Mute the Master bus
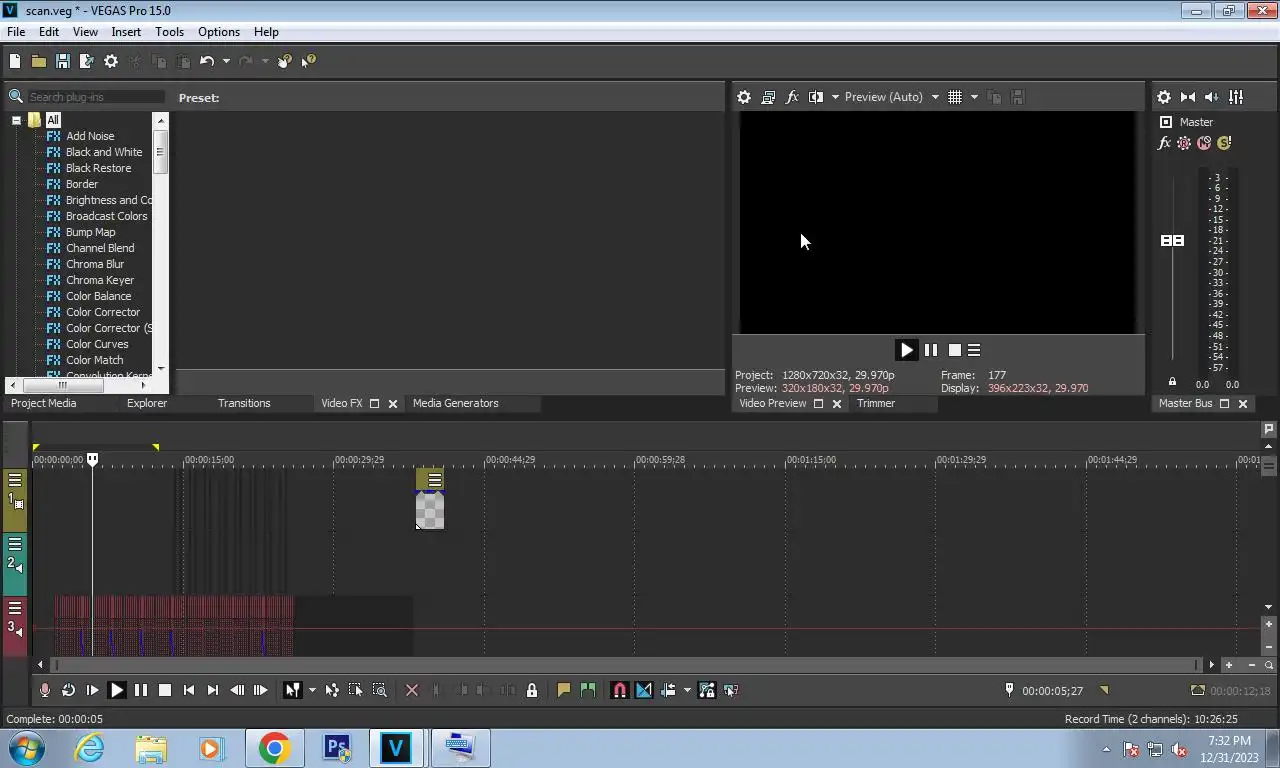This screenshot has height=768, width=1280. point(1204,143)
